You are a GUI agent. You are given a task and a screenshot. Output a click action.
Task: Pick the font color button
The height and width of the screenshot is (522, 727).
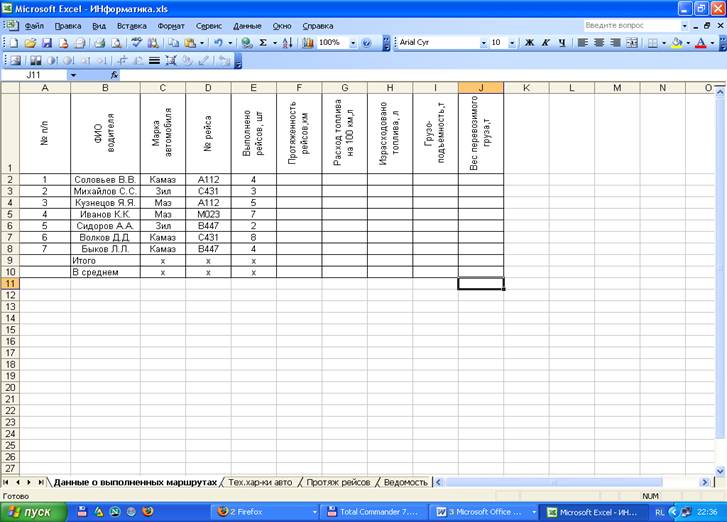click(700, 43)
